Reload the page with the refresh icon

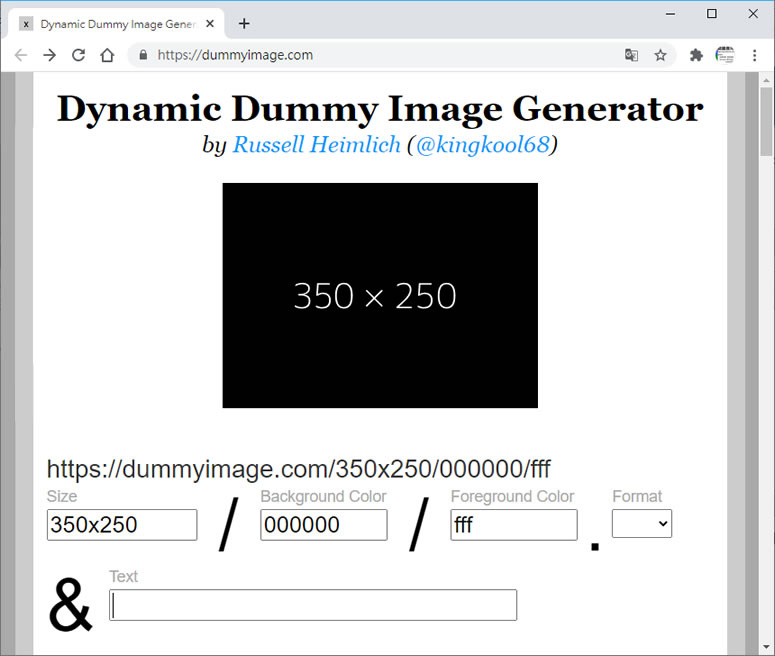click(x=78, y=55)
